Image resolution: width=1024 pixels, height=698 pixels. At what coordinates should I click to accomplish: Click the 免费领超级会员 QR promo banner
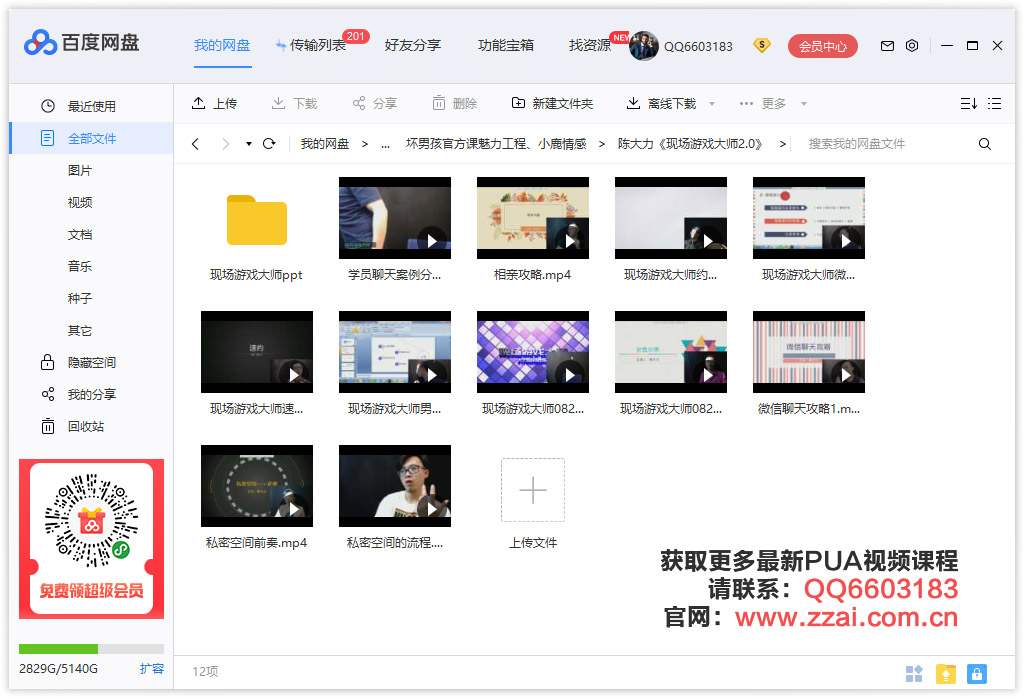click(x=91, y=539)
